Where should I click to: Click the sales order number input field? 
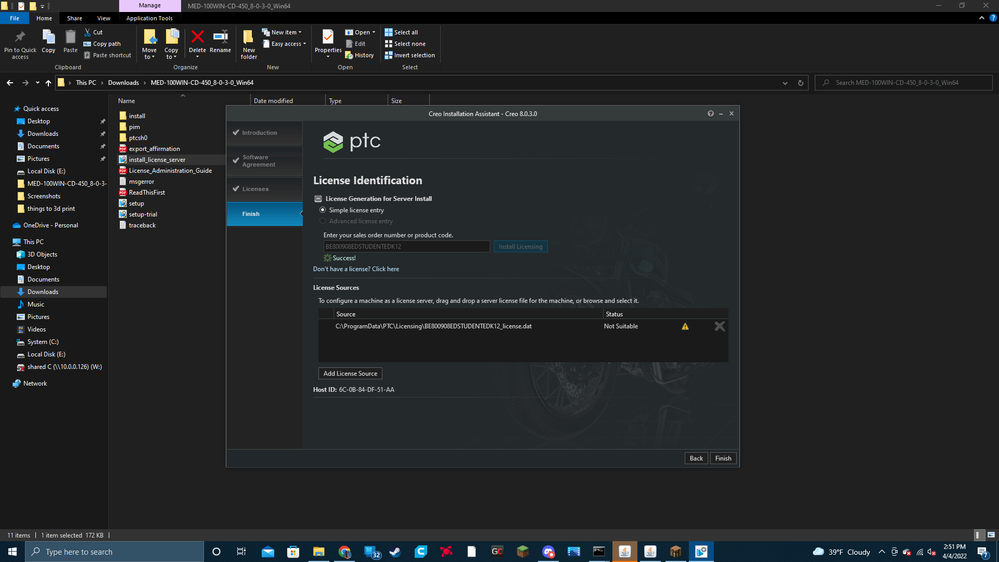[406, 246]
